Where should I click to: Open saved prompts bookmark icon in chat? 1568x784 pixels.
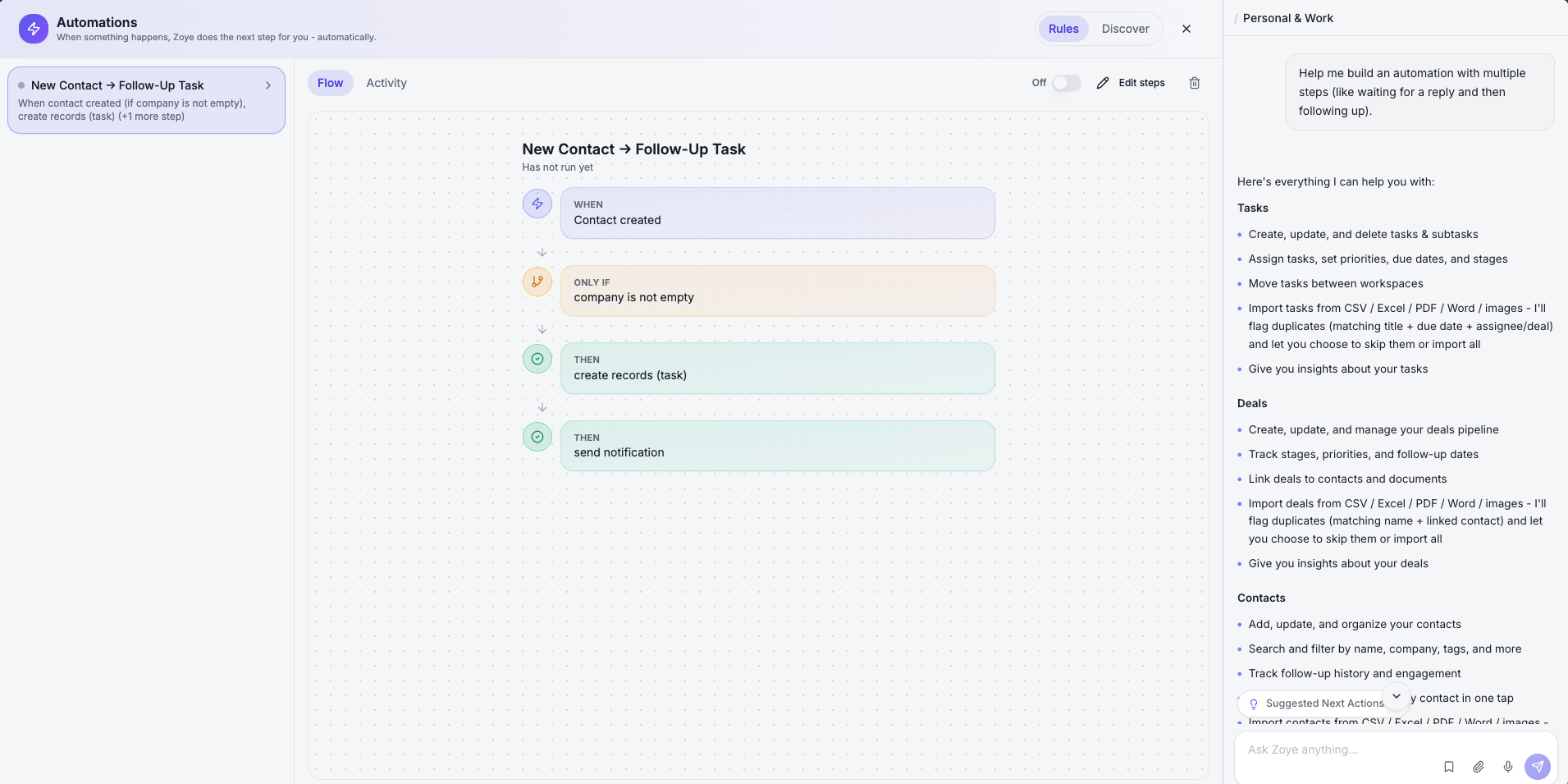[1449, 767]
